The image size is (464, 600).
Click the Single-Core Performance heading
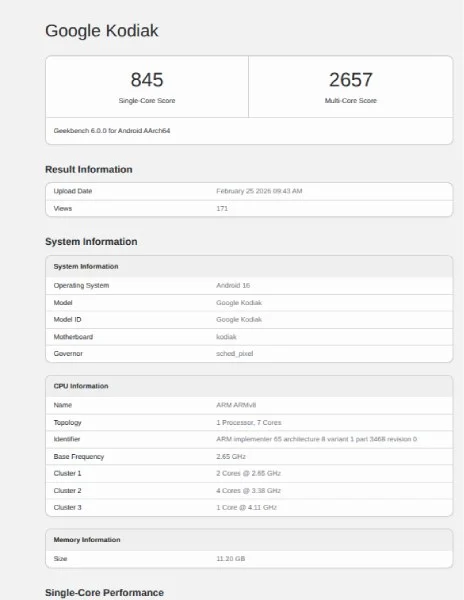click(104, 593)
